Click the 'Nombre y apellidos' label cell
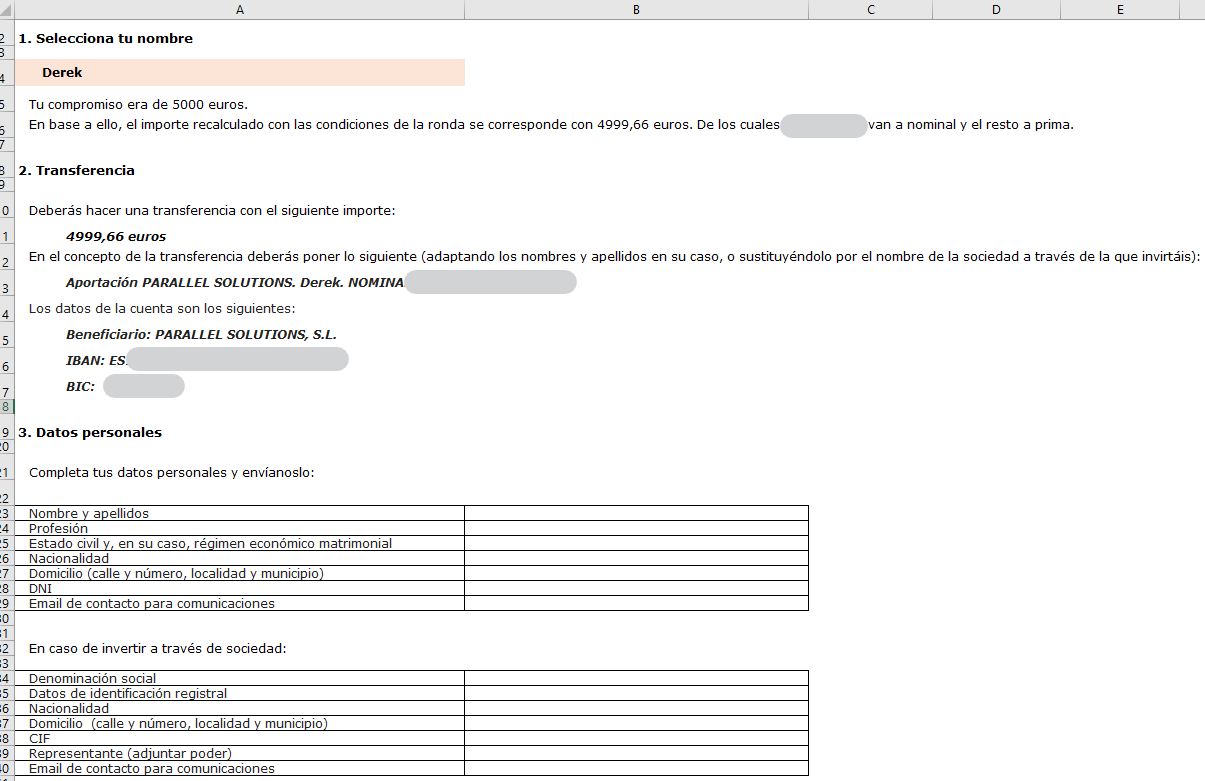 pos(240,513)
